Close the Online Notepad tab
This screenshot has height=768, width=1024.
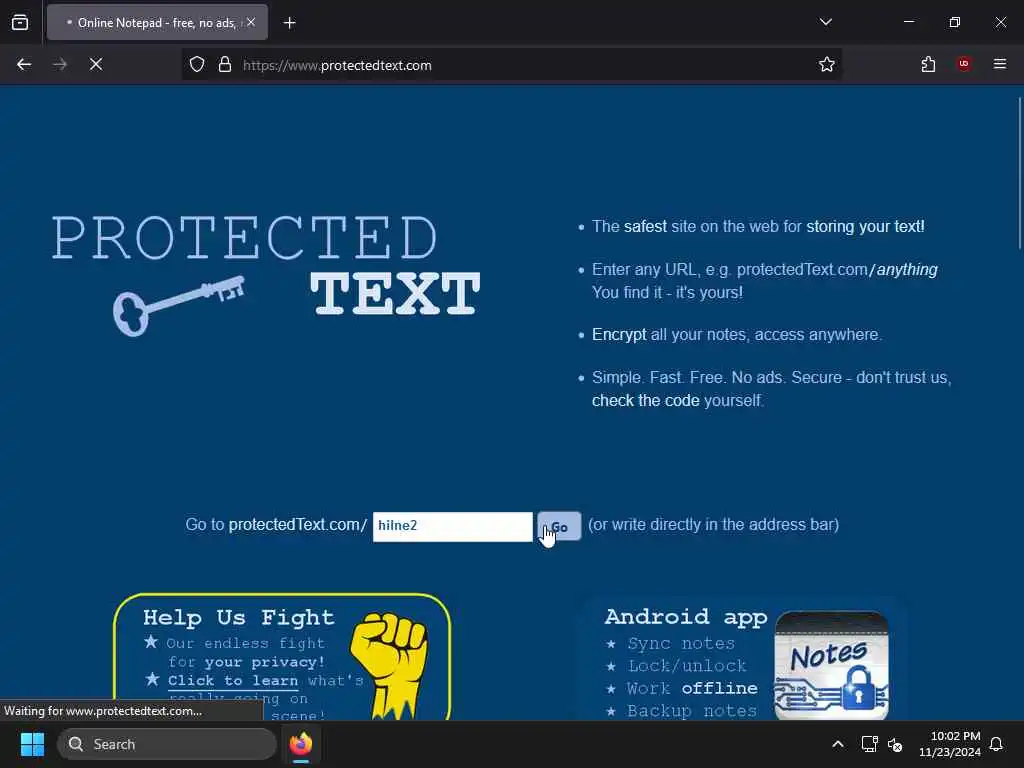[x=251, y=22]
